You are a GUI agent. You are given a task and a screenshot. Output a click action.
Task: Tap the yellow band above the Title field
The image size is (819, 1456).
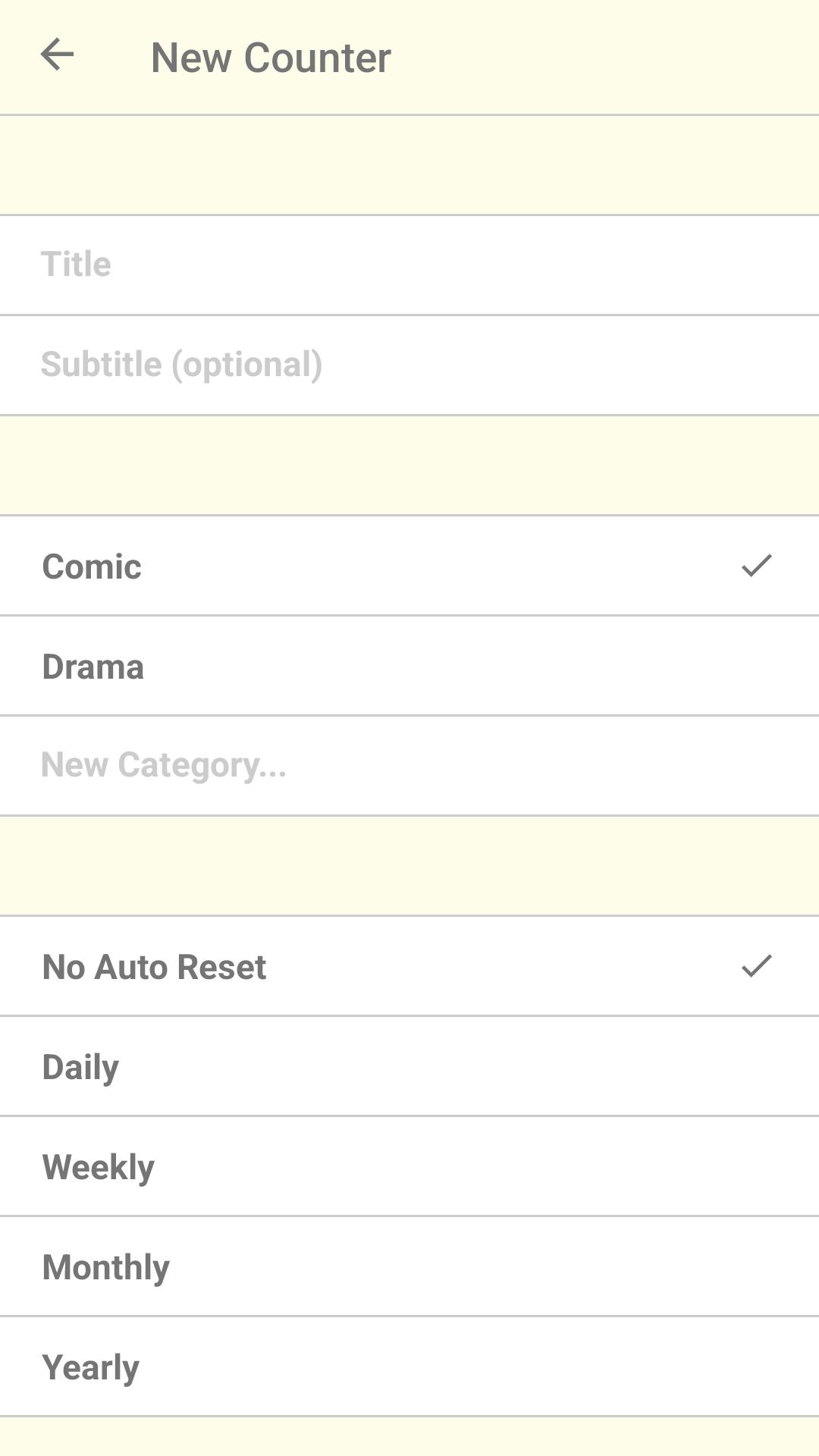pyautogui.click(x=409, y=165)
